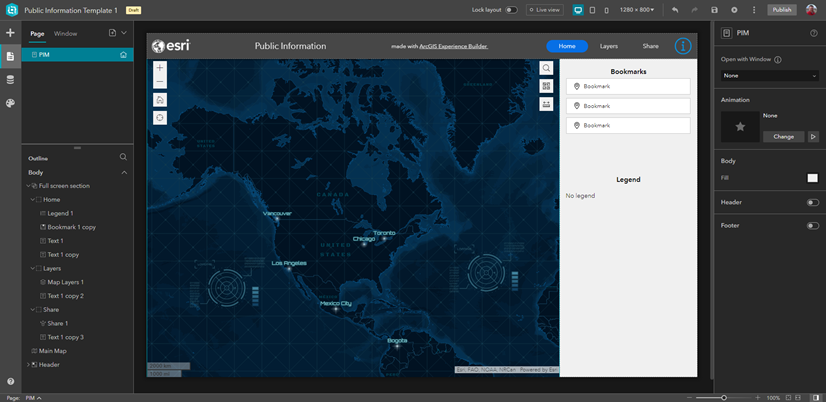The image size is (826, 402).
Task: Switch to tablet device preview
Action: [593, 10]
